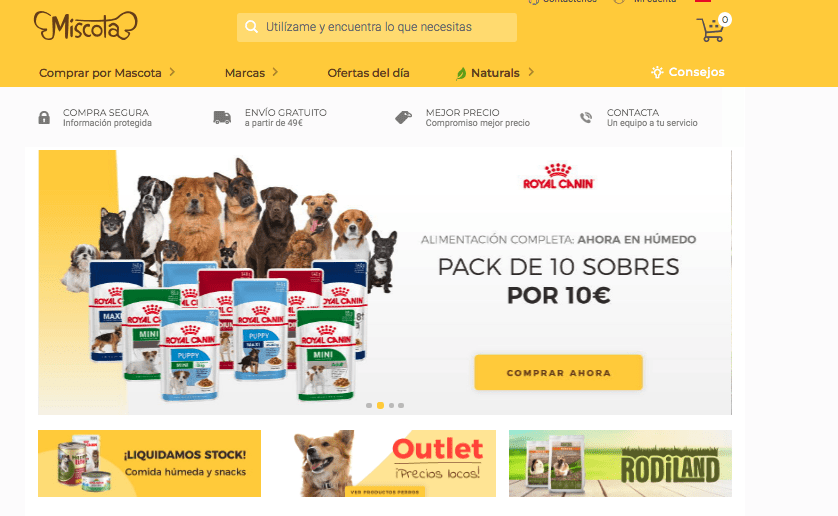Click the Miscota logo
The image size is (838, 516).
point(86,26)
